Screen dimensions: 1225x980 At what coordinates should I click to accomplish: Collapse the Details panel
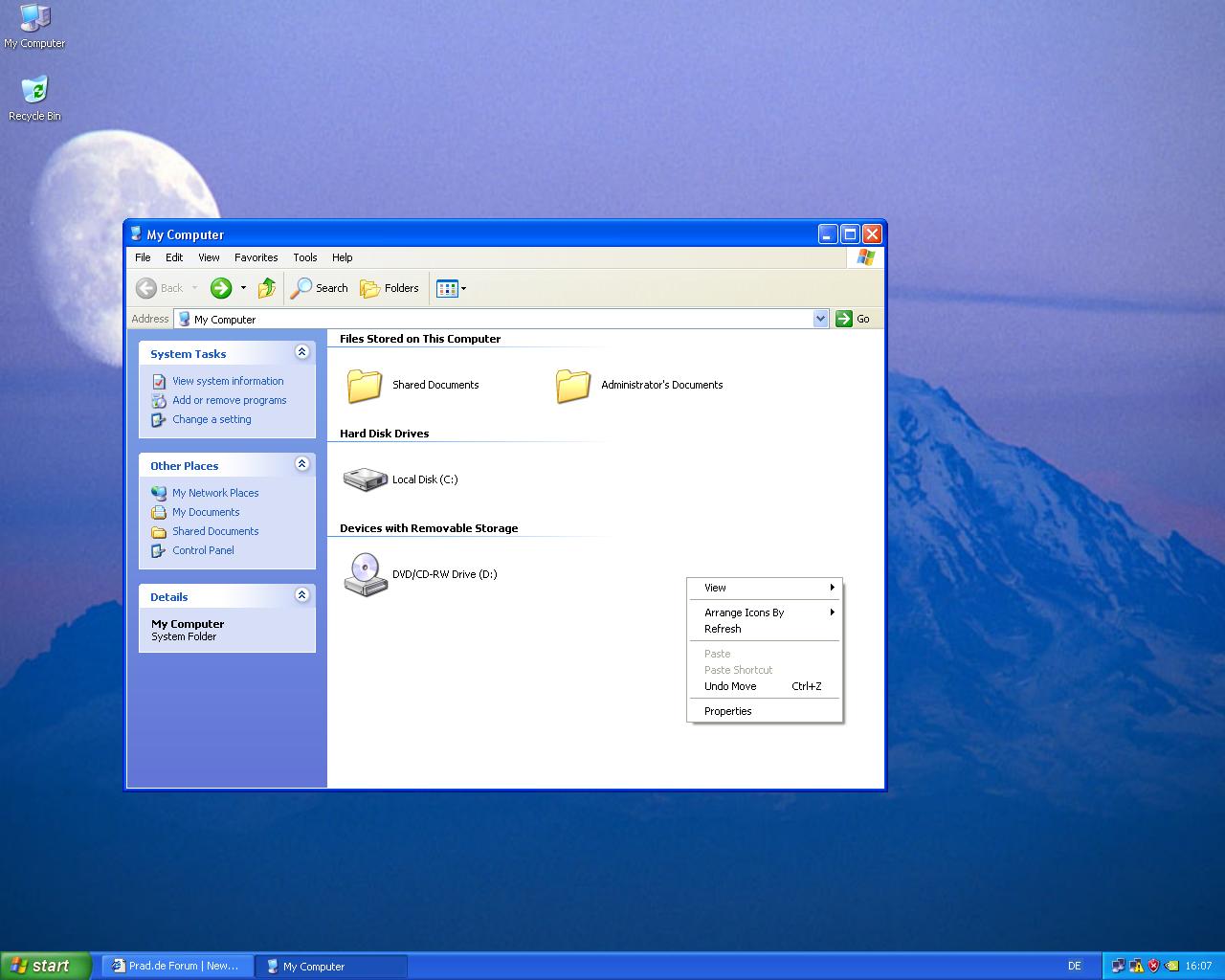pyautogui.click(x=301, y=595)
